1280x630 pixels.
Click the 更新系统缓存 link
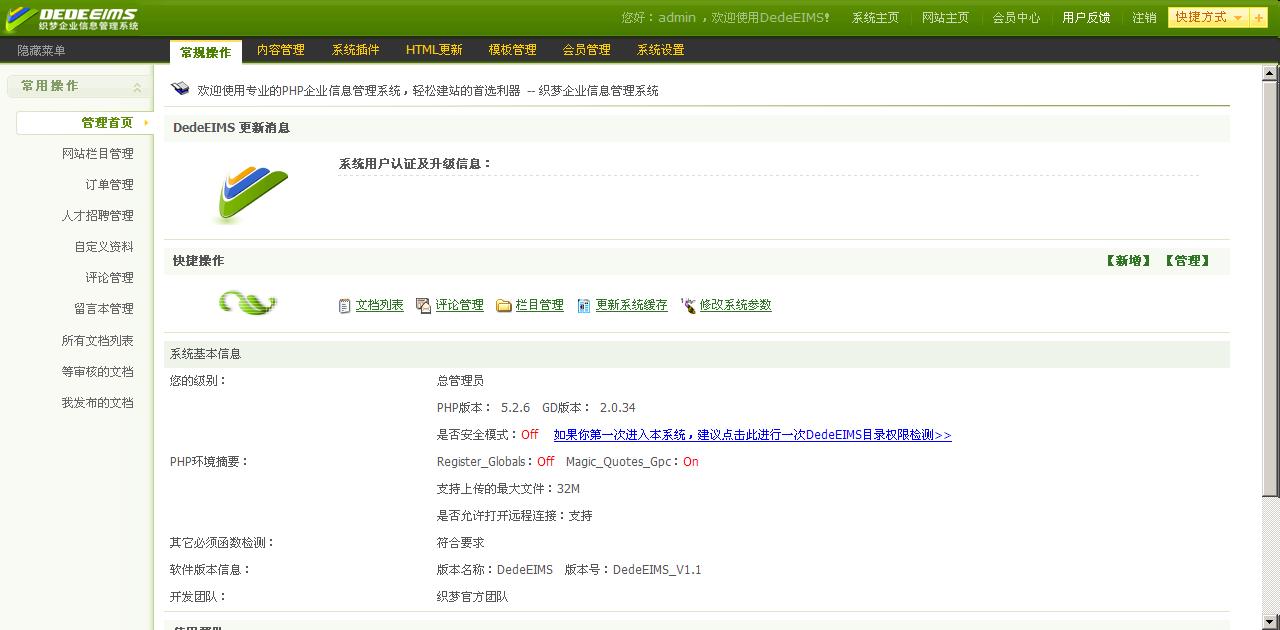click(x=632, y=306)
